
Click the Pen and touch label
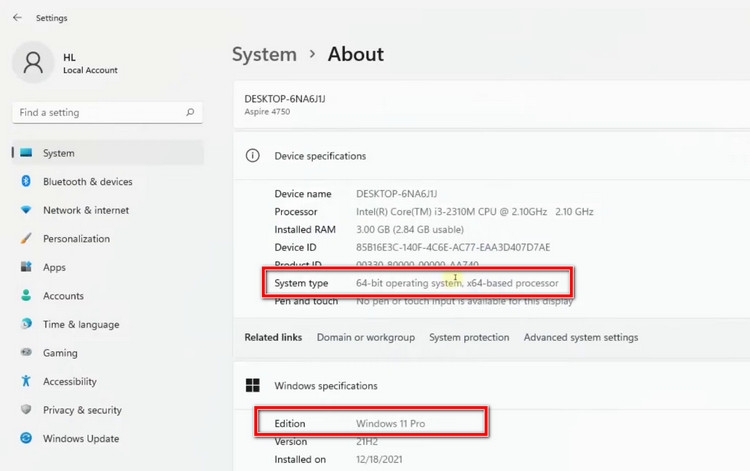point(306,301)
